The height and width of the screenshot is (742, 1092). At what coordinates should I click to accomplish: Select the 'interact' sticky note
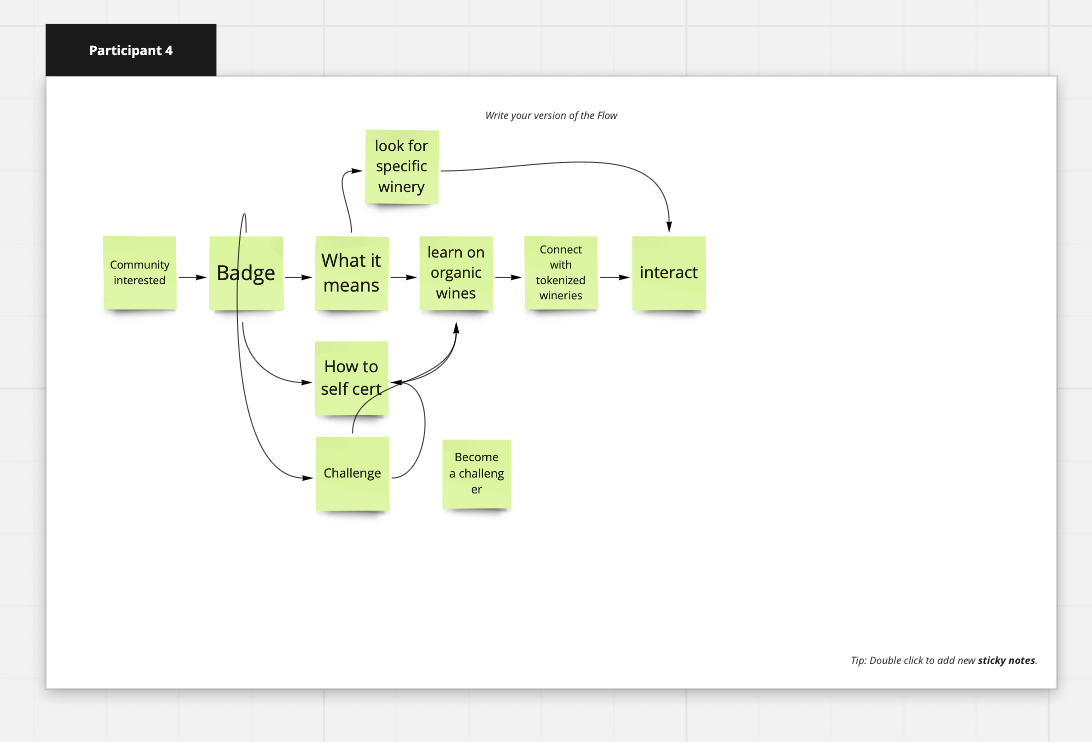pos(669,272)
